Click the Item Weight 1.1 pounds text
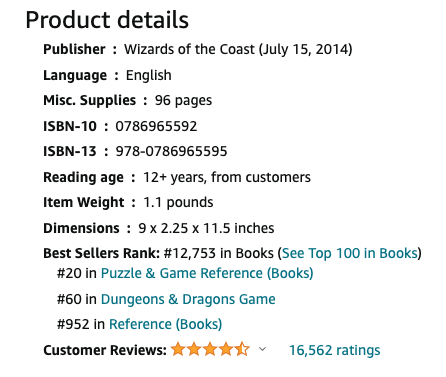The height and width of the screenshot is (377, 446). [128, 202]
